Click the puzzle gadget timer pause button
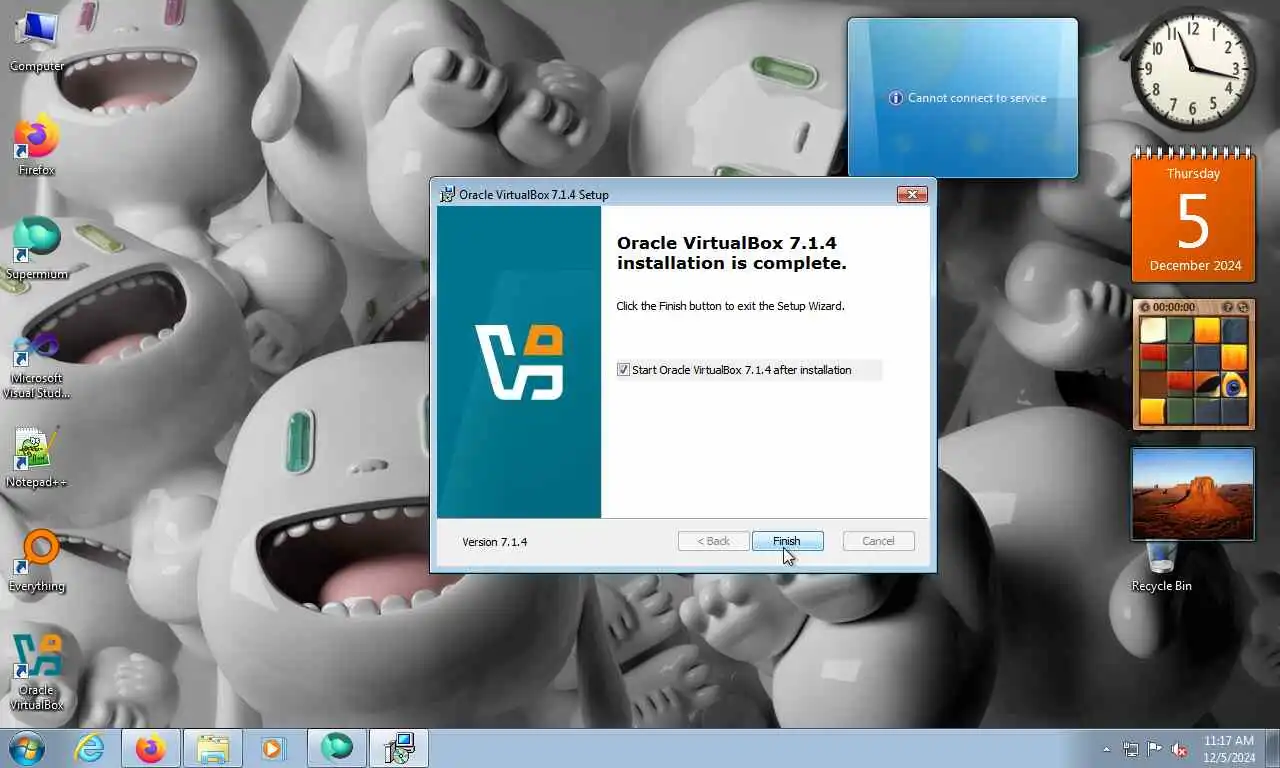Image resolution: width=1280 pixels, height=768 pixels. (x=1145, y=307)
